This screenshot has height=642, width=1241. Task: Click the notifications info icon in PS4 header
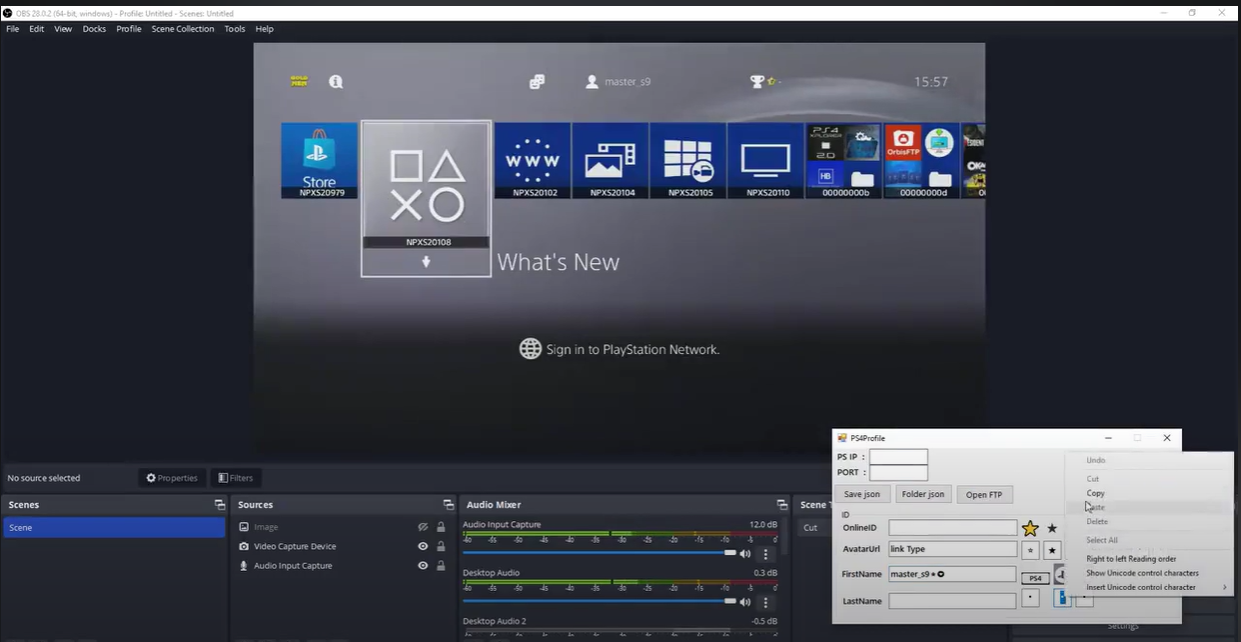tap(336, 81)
